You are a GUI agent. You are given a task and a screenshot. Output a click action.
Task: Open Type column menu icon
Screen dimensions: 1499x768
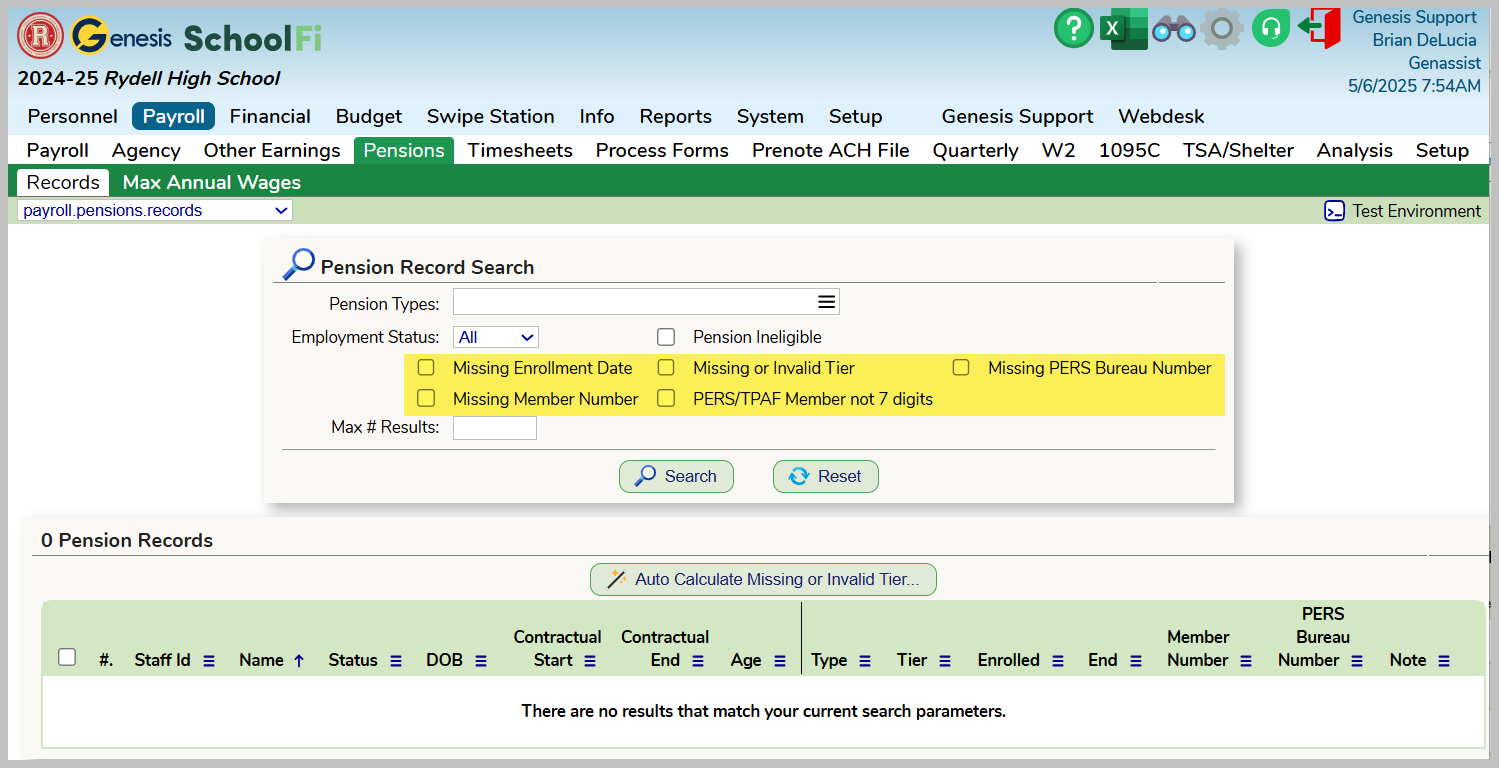coord(865,661)
